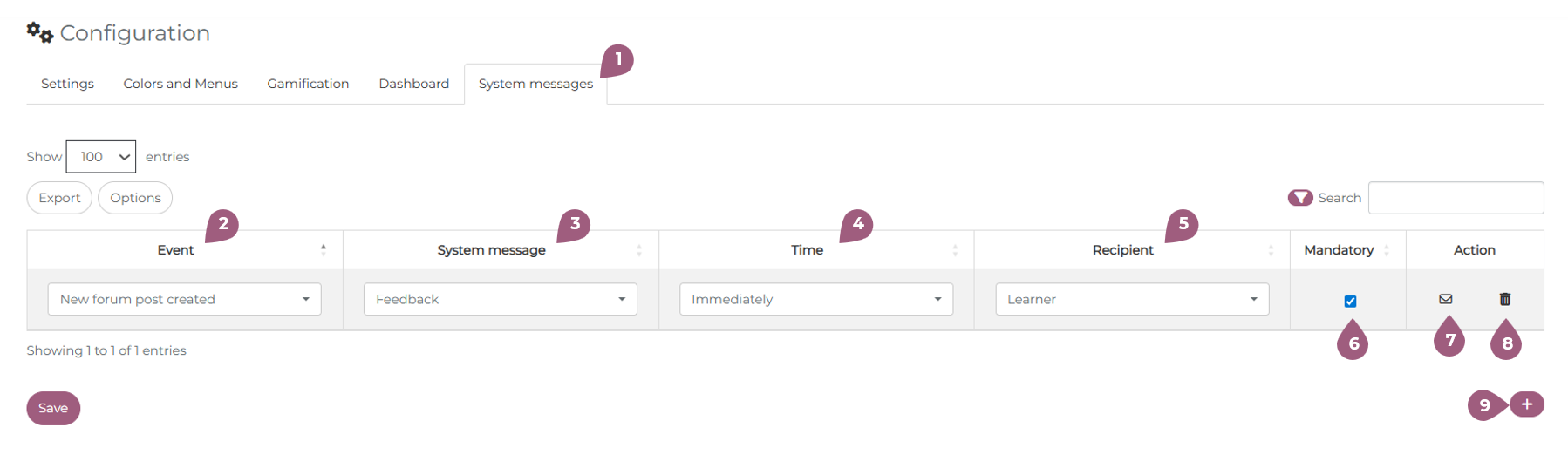
Task: Click the envelope icon in Action column
Action: point(1445,299)
